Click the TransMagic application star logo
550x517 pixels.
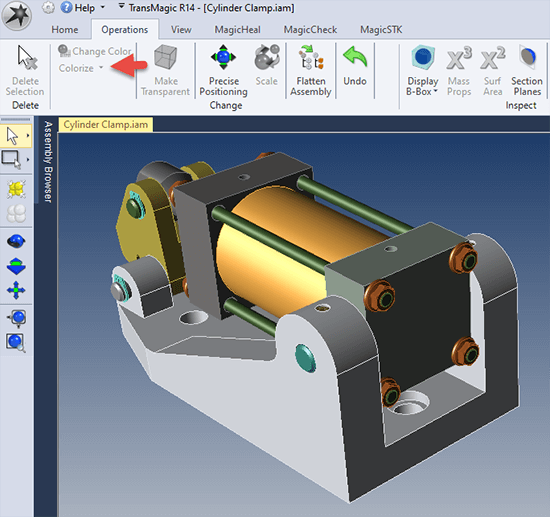click(x=16, y=15)
